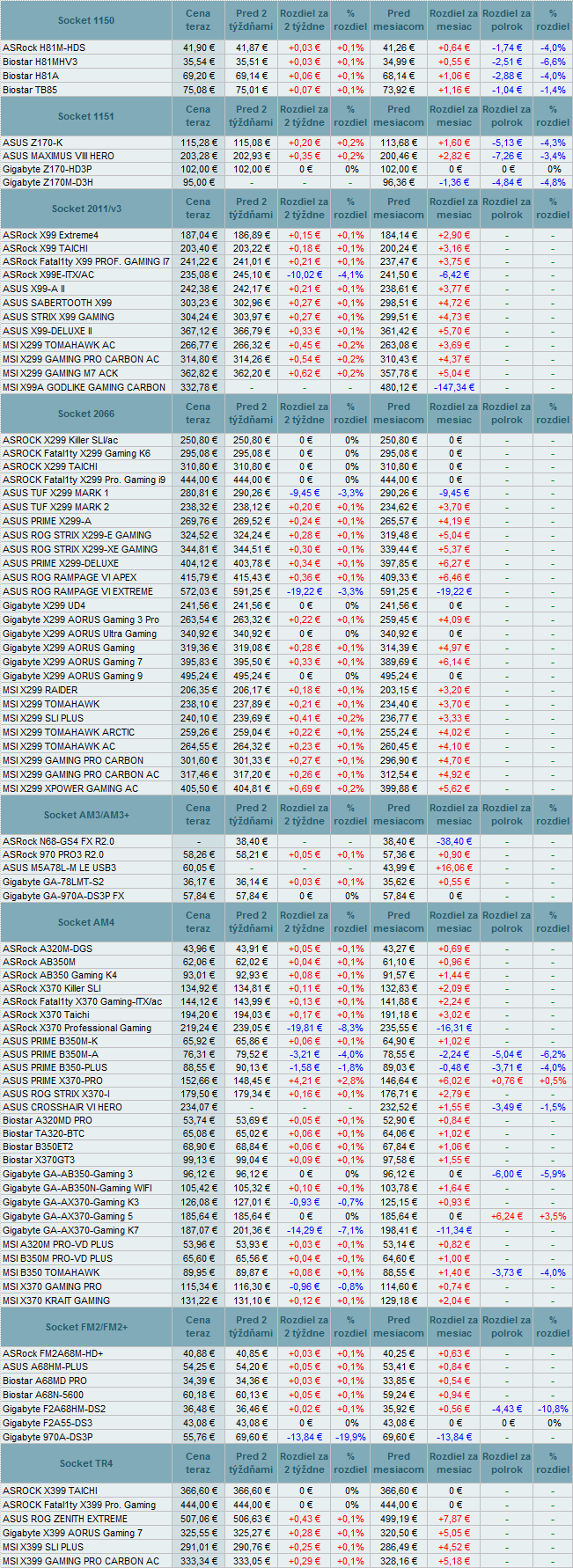Select ASUS M5A78L-M LE USB3 name
Viewport: 573px width, 1568px height.
click(59, 868)
